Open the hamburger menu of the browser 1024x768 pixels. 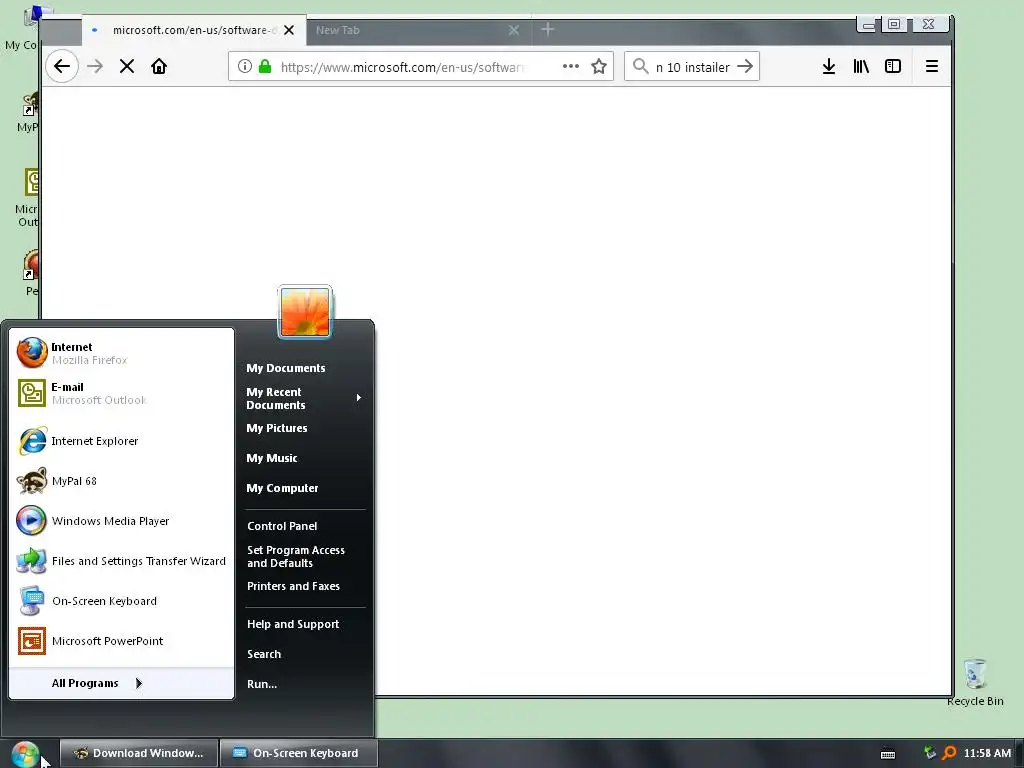(932, 66)
